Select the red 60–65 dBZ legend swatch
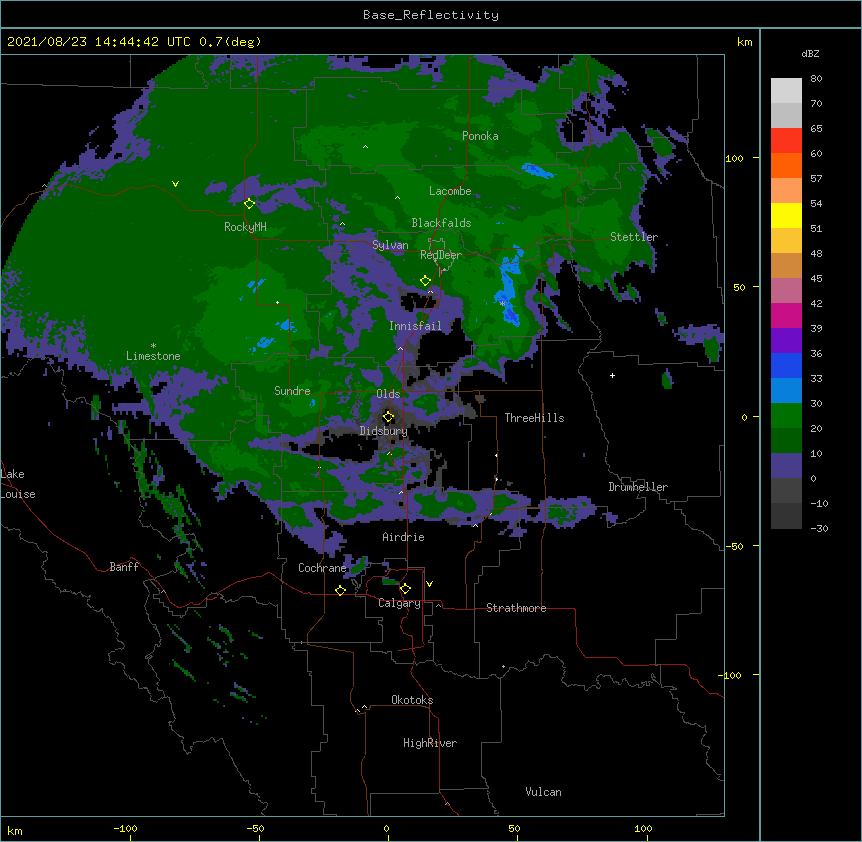Viewport: 862px width, 842px height. pyautogui.click(x=786, y=140)
